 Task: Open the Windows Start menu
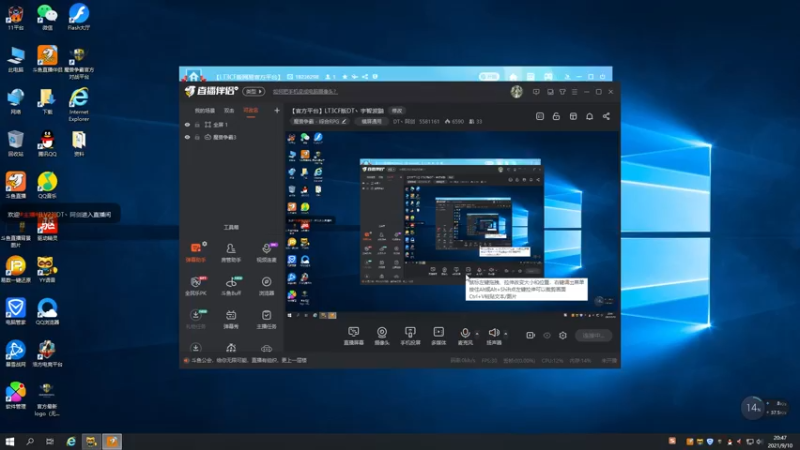point(10,441)
